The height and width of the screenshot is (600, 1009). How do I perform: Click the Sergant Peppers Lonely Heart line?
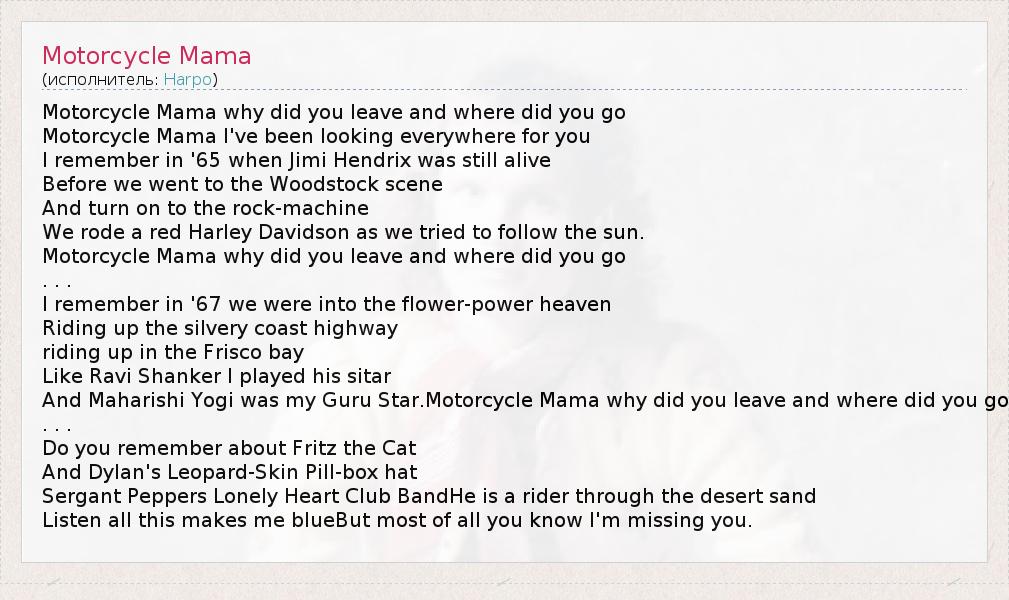tap(429, 496)
